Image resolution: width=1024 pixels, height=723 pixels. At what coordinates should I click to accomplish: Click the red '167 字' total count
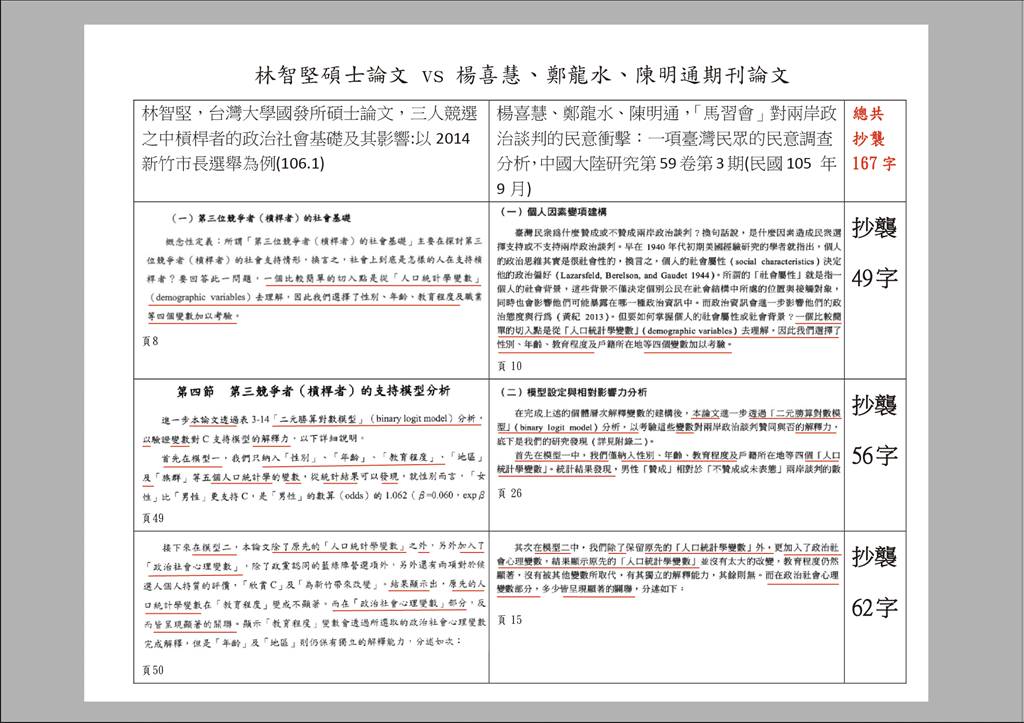click(873, 163)
